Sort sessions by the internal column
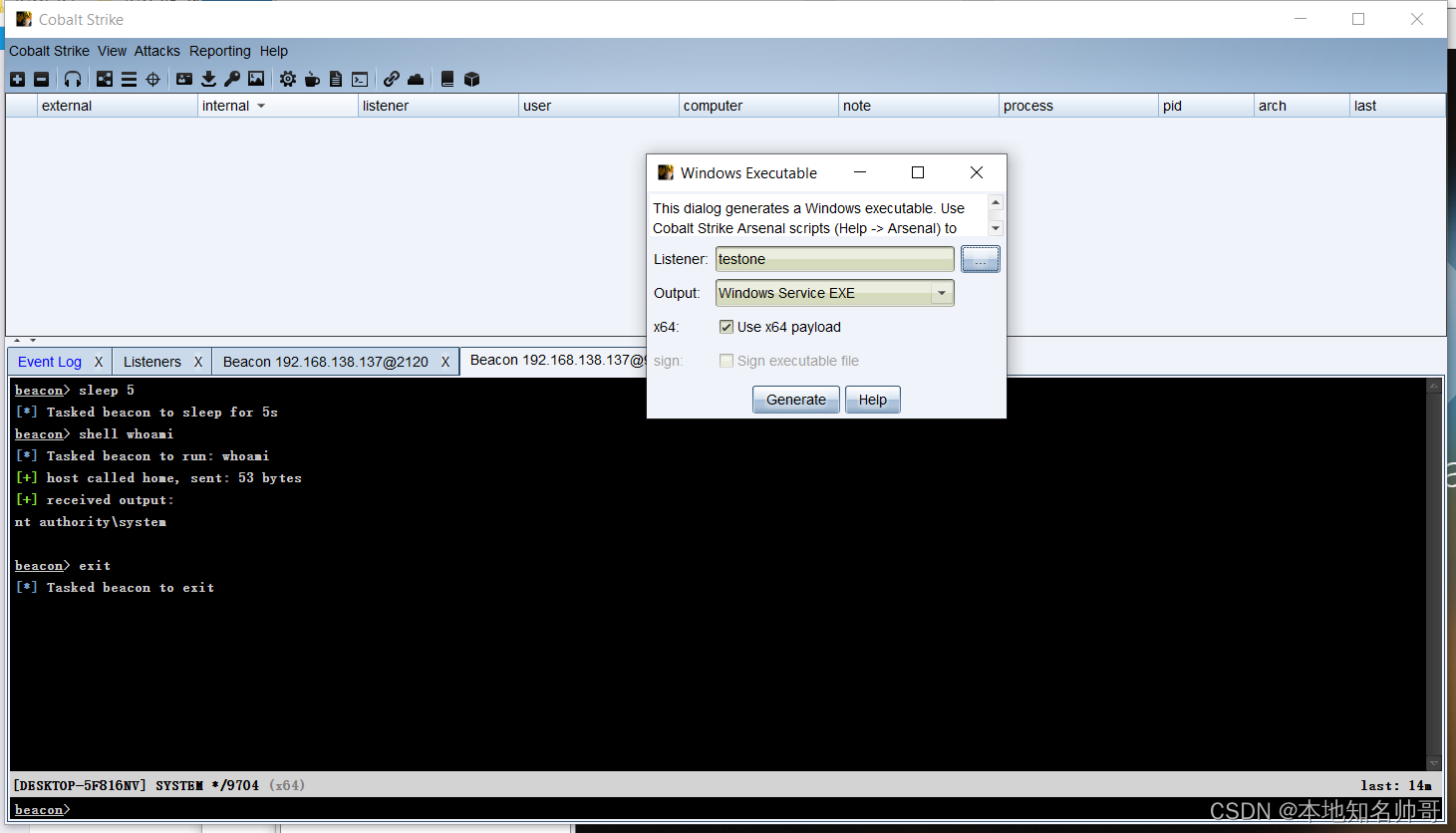Viewport: 1456px width, 833px height. click(x=277, y=106)
